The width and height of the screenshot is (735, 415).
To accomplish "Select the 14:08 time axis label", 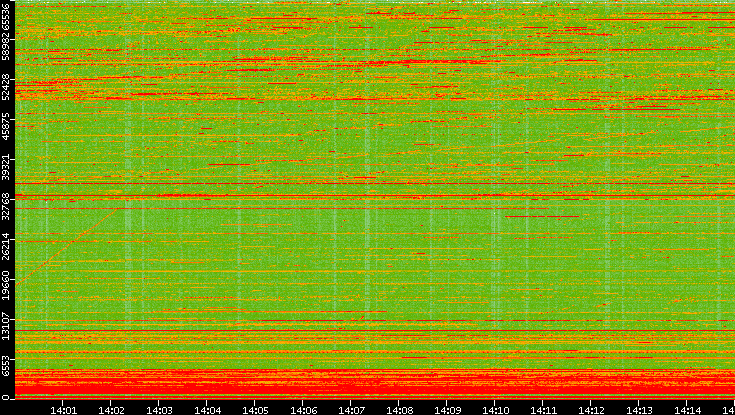I will (x=399, y=410).
